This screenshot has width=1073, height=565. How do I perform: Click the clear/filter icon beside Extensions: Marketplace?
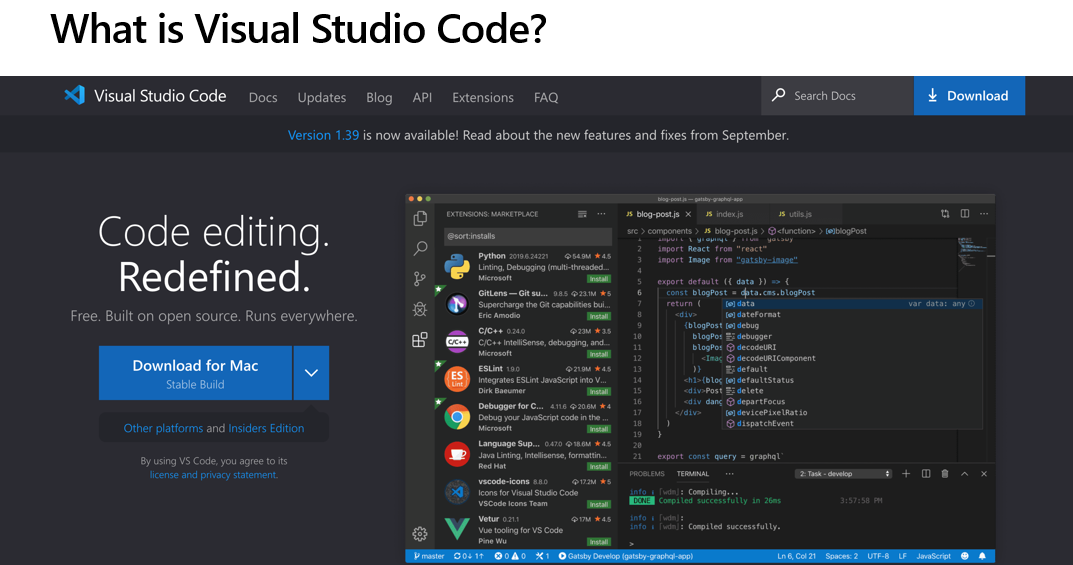point(582,214)
